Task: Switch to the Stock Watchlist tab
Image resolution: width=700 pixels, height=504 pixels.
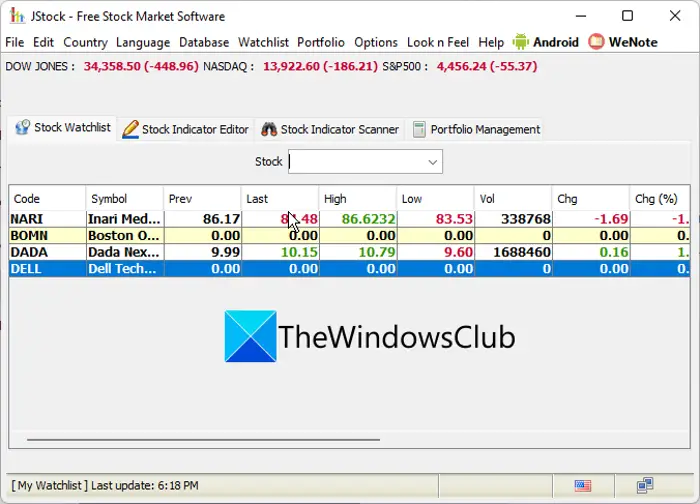Action: [63, 128]
